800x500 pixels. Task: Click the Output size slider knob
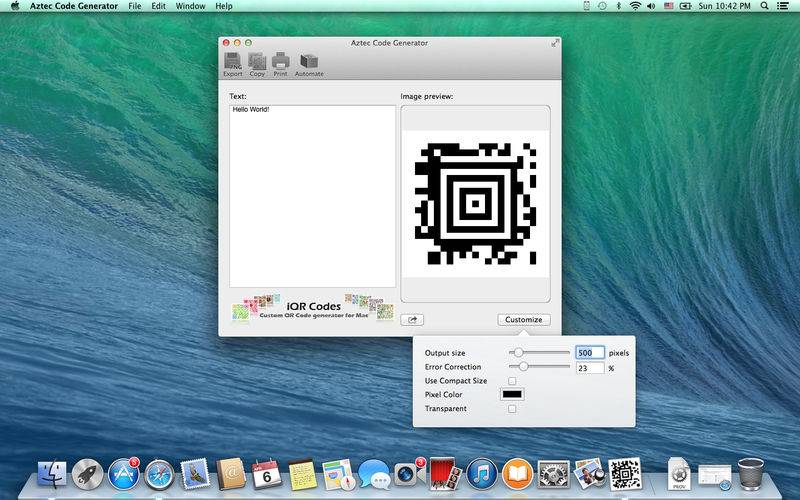tap(518, 353)
